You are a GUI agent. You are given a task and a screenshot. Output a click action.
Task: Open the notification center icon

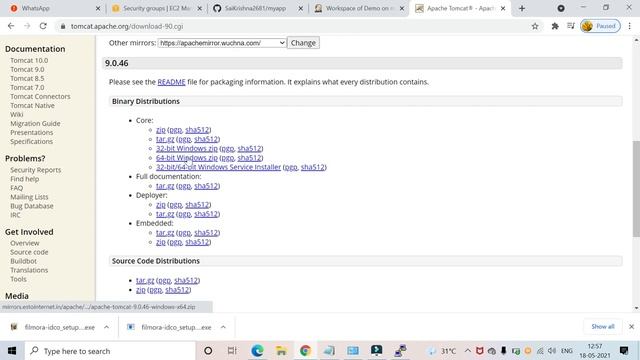tap(624, 351)
